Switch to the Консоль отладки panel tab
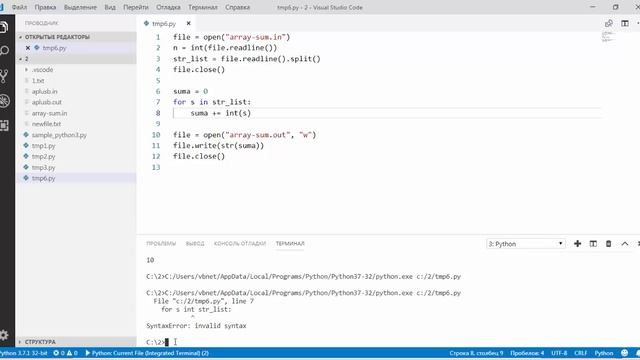The image size is (640, 360). click(x=240, y=244)
